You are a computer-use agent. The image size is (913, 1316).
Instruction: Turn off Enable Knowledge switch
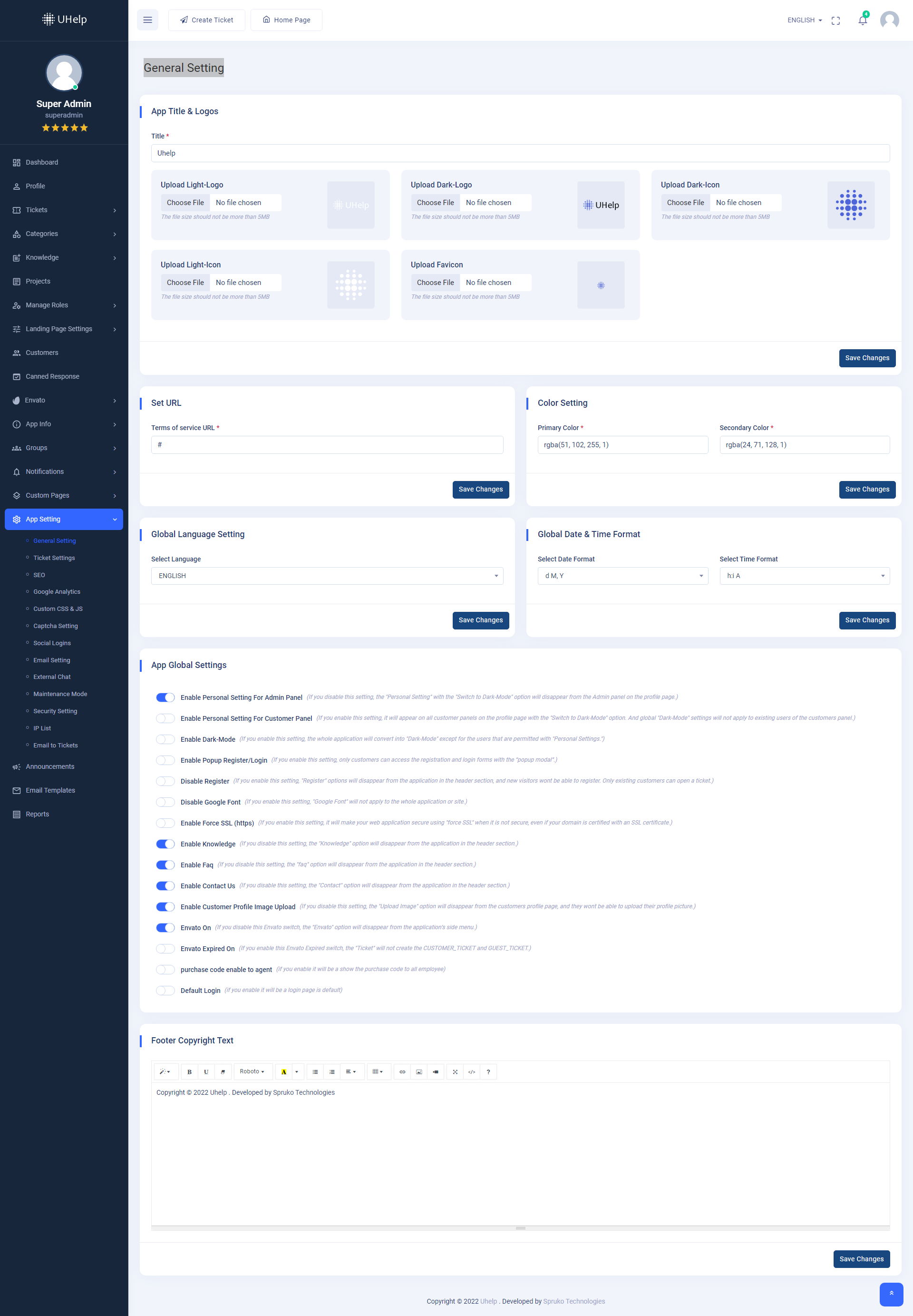click(x=165, y=844)
